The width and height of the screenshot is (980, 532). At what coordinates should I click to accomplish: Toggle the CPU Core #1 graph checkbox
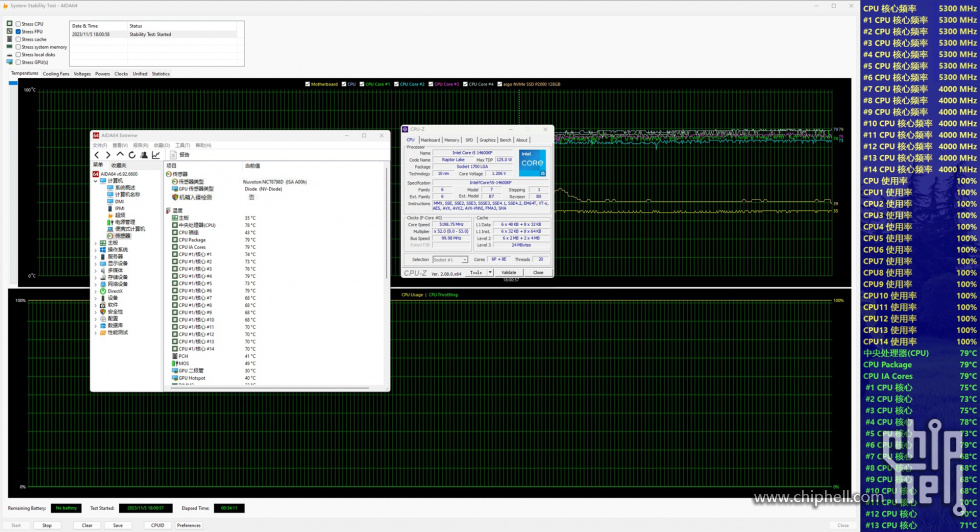(x=362, y=84)
